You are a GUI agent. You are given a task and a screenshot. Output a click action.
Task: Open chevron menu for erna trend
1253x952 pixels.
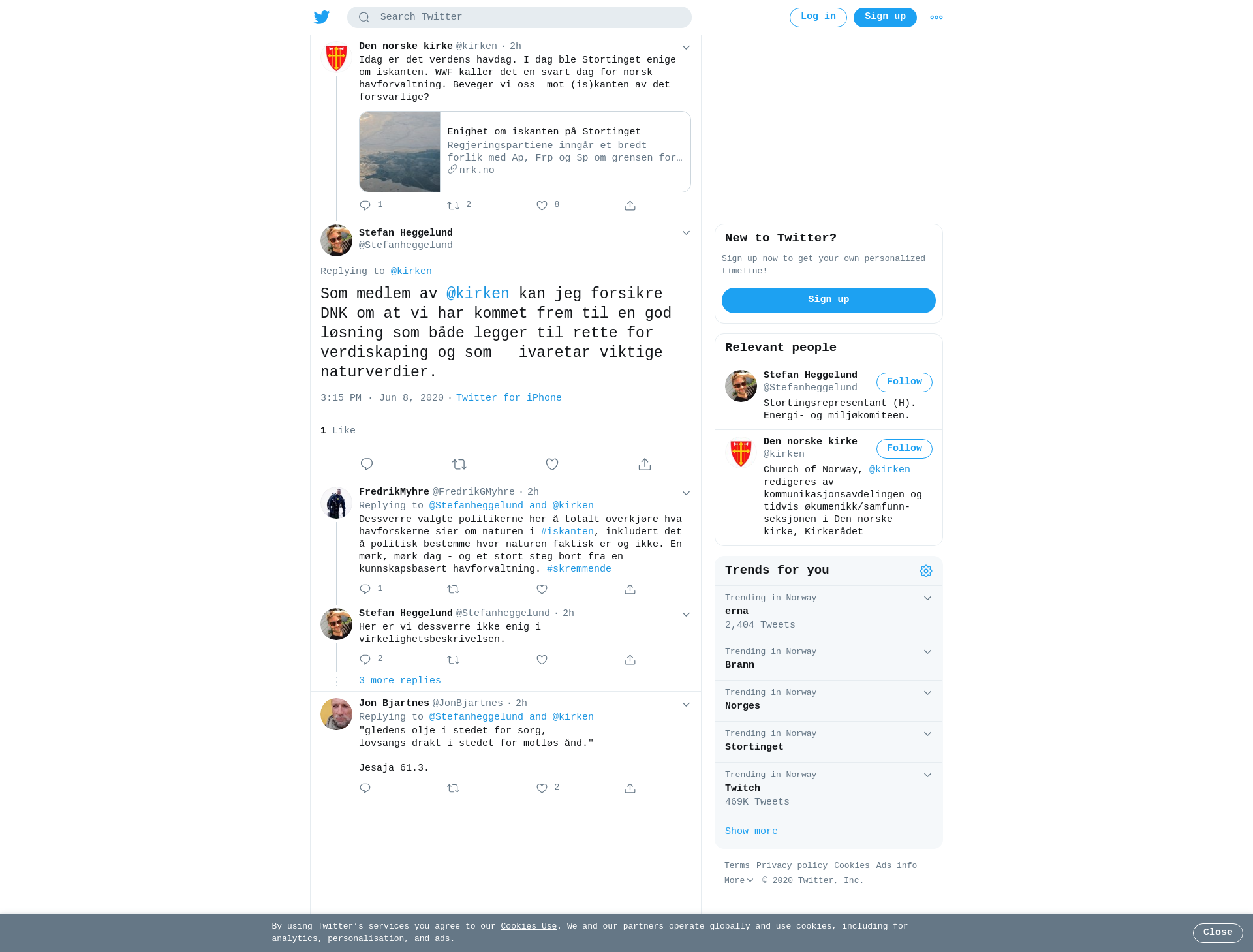tap(927, 598)
